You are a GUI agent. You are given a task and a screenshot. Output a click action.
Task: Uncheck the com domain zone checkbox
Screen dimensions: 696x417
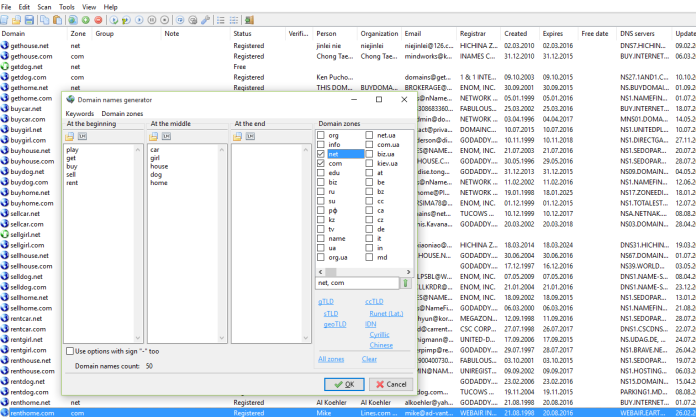click(x=322, y=163)
